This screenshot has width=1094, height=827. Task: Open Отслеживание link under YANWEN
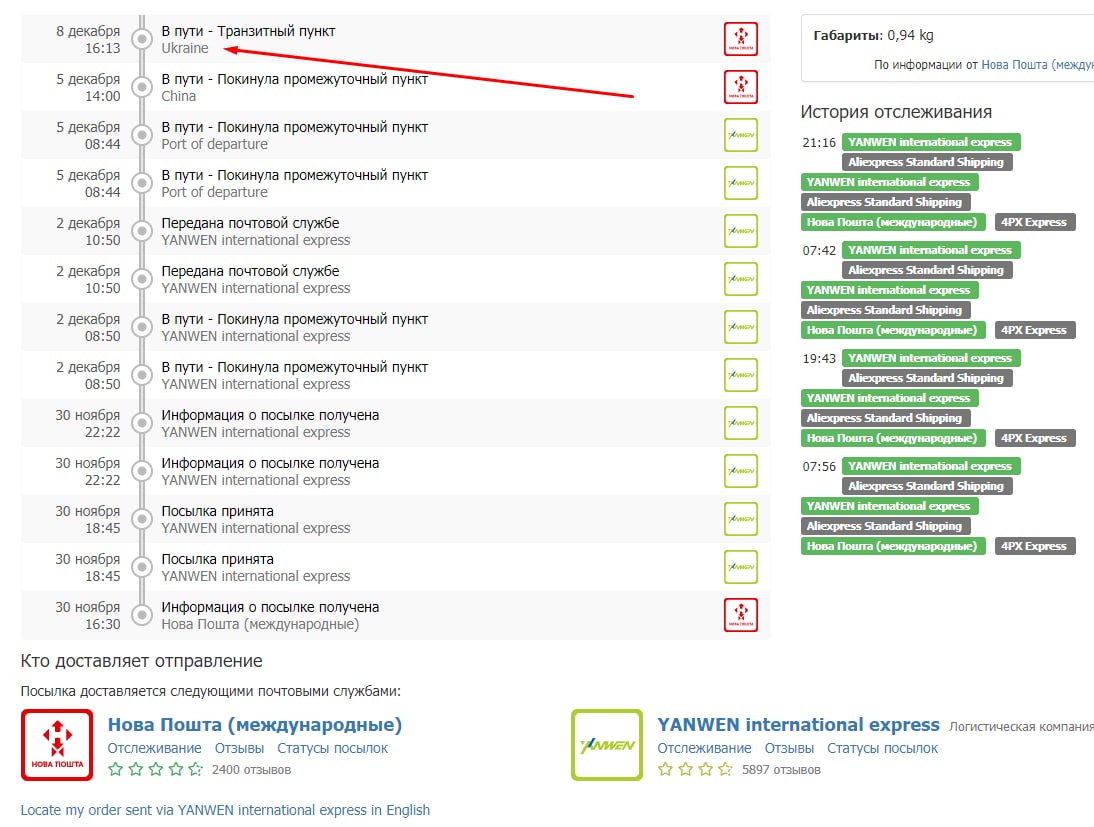704,748
